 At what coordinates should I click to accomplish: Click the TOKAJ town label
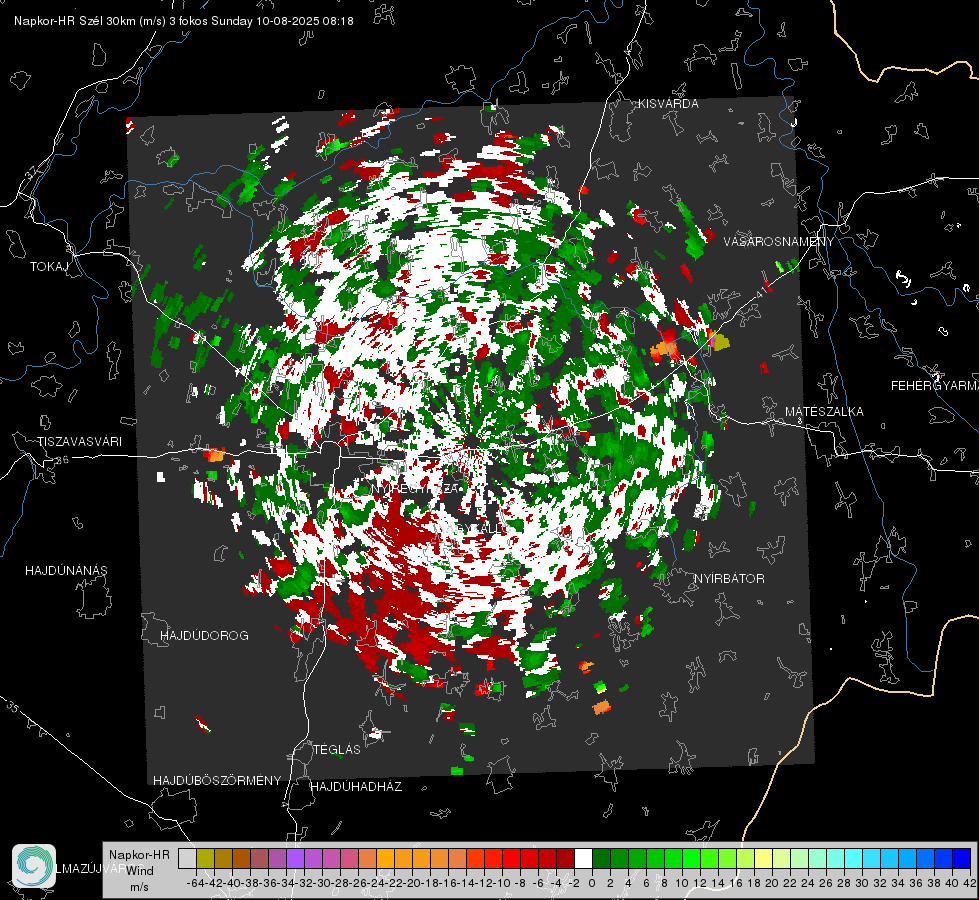tap(49, 267)
